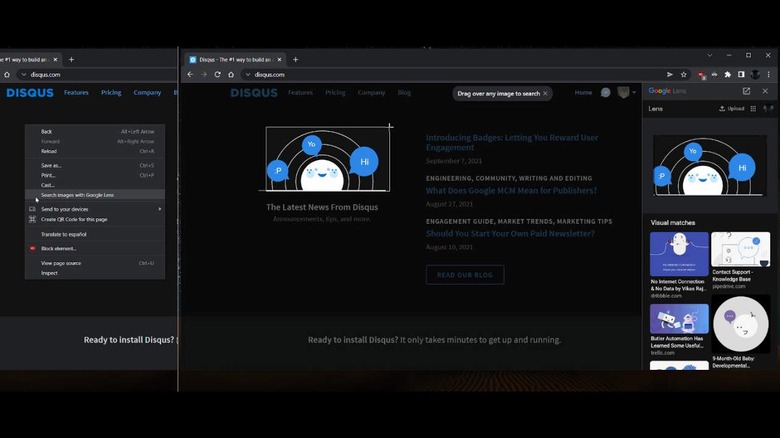Open a new tab in the context-menu window
The image size is (780, 438).
coord(71,59)
